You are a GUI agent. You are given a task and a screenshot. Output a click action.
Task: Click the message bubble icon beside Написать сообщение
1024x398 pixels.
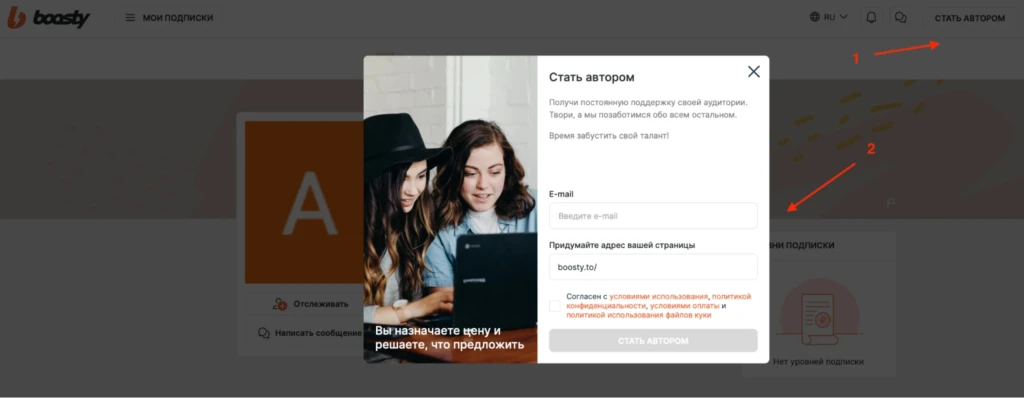(x=264, y=333)
